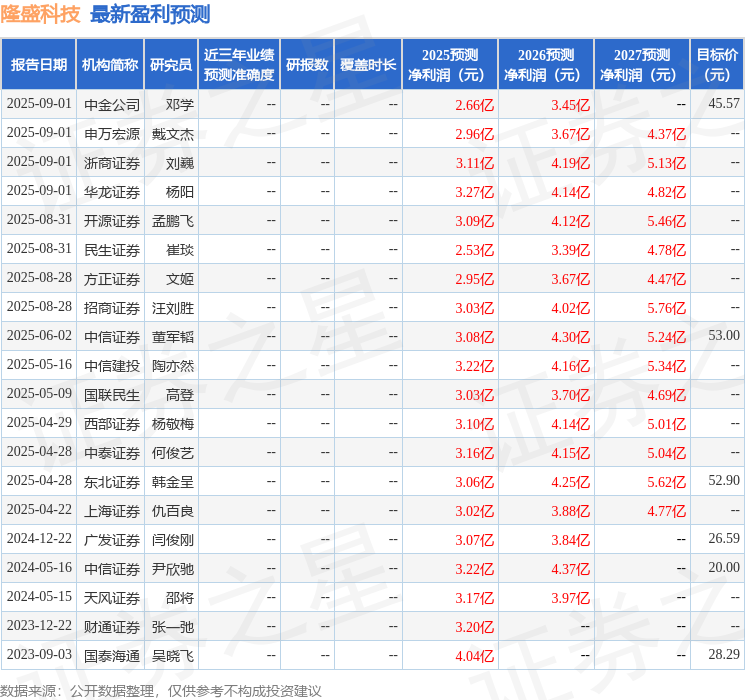Click the 报告日期 column header
This screenshot has height=700, width=745.
39,65
